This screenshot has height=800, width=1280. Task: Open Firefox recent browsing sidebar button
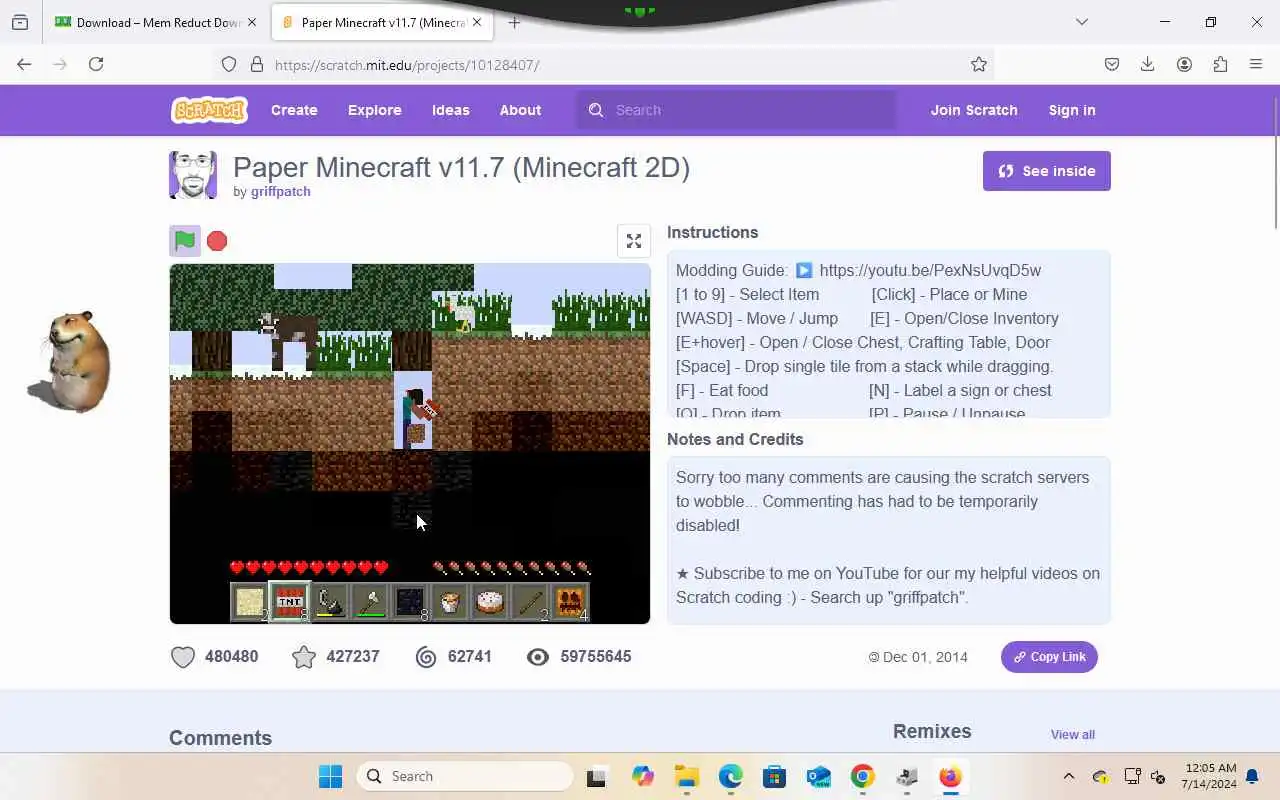pos(20,22)
